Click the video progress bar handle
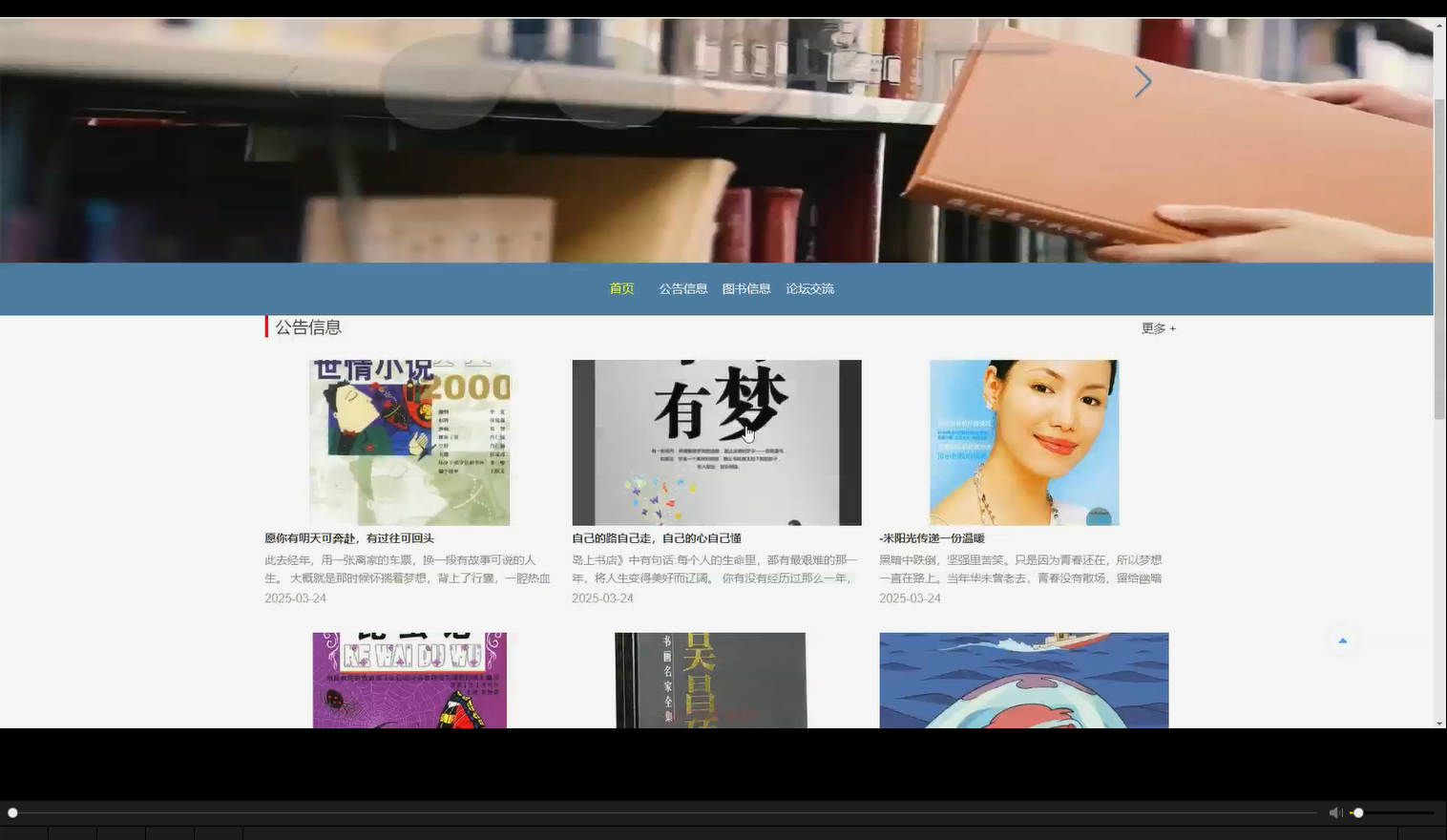Viewport: 1447px width, 840px height. [12, 812]
